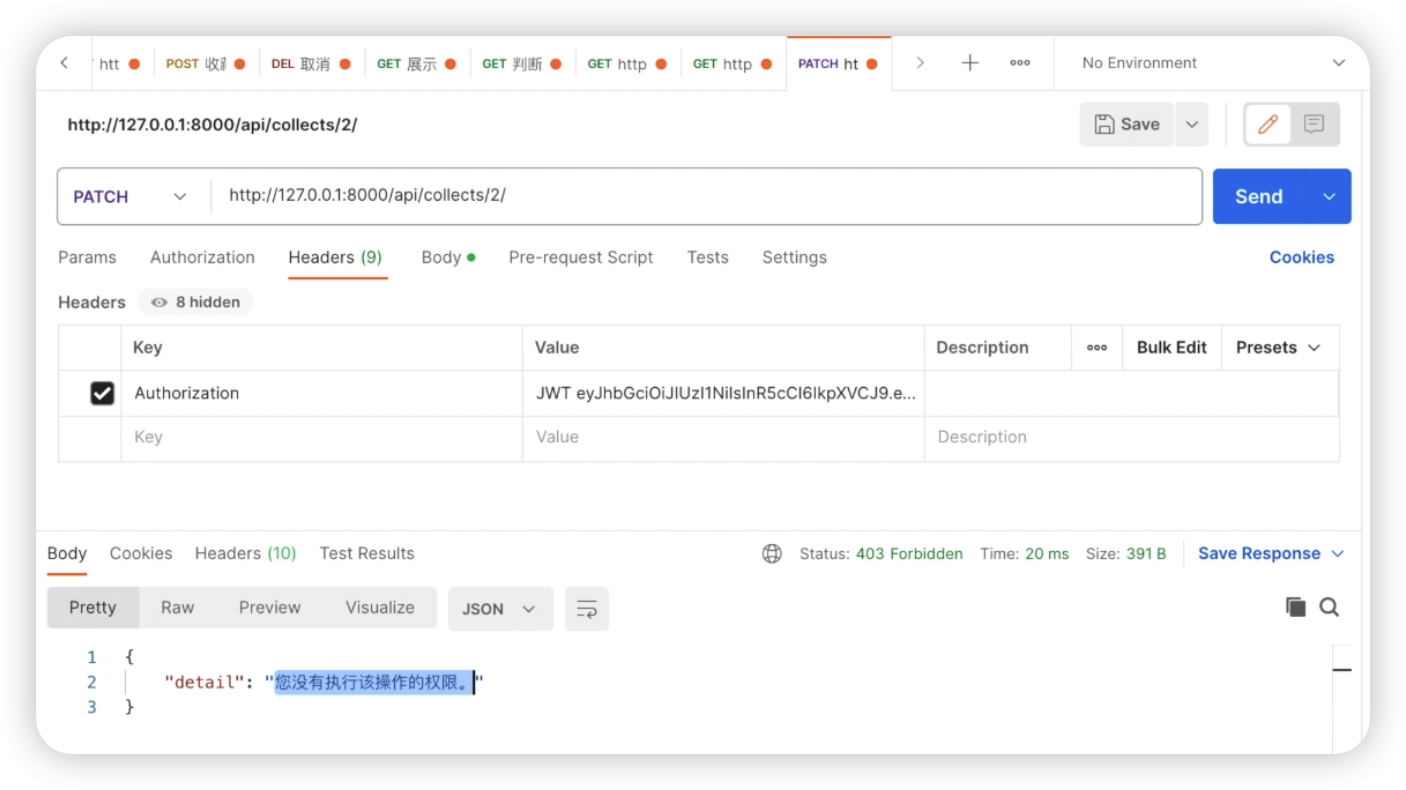Click the new tab plus icon

click(x=969, y=63)
